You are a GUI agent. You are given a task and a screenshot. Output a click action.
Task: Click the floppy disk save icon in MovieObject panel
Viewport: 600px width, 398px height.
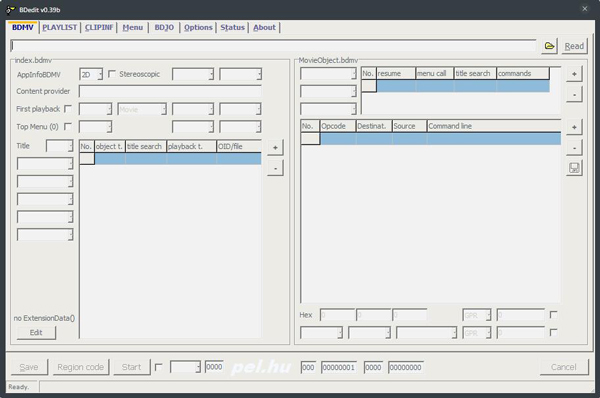coord(574,168)
